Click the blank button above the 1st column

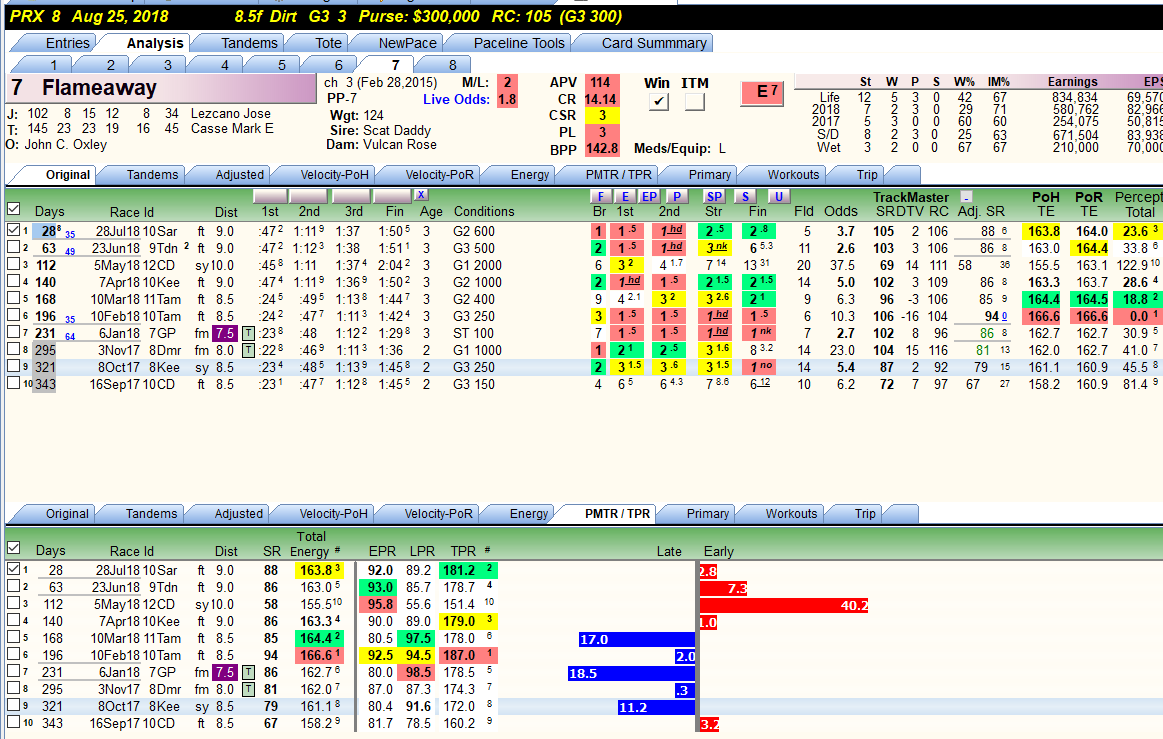pos(270,196)
